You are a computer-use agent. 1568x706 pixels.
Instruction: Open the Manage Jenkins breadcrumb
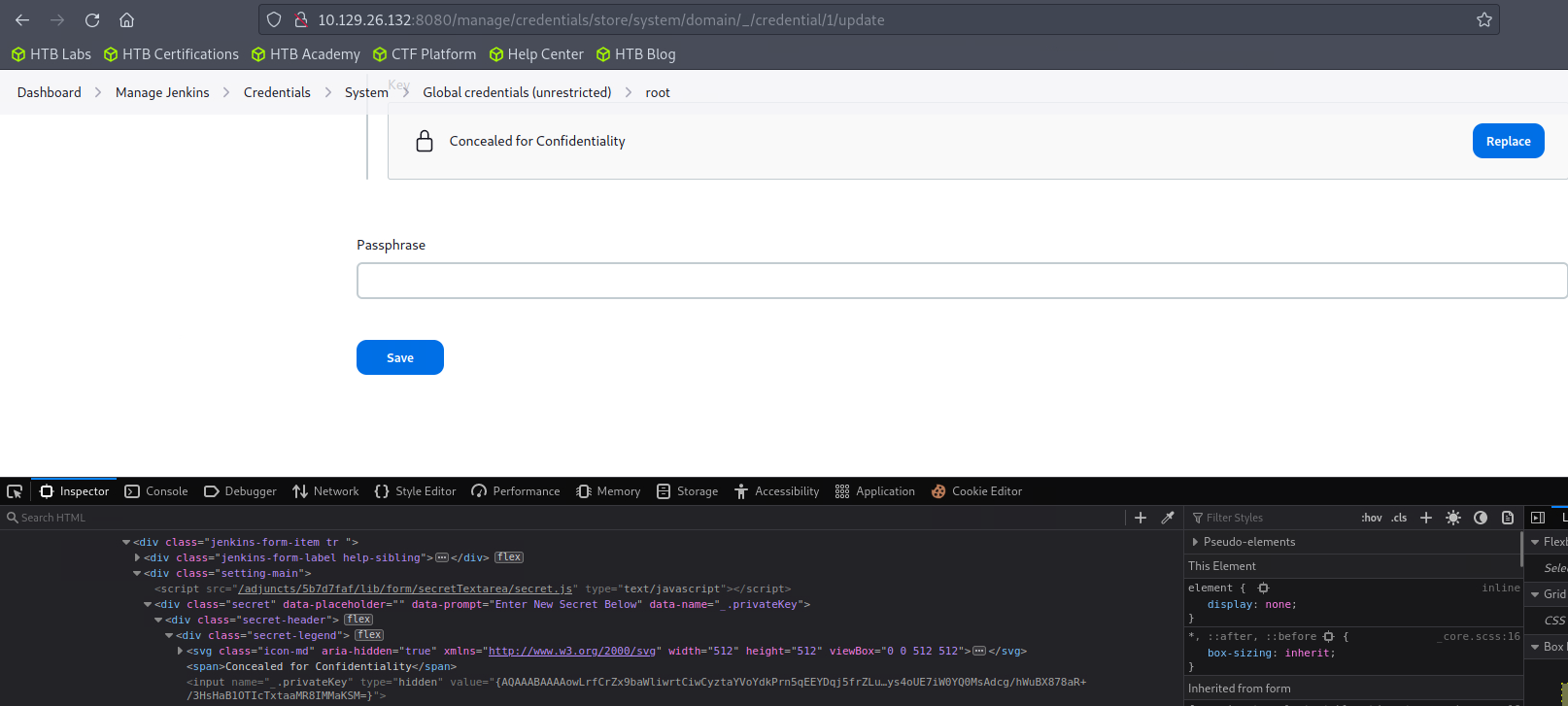tap(162, 92)
